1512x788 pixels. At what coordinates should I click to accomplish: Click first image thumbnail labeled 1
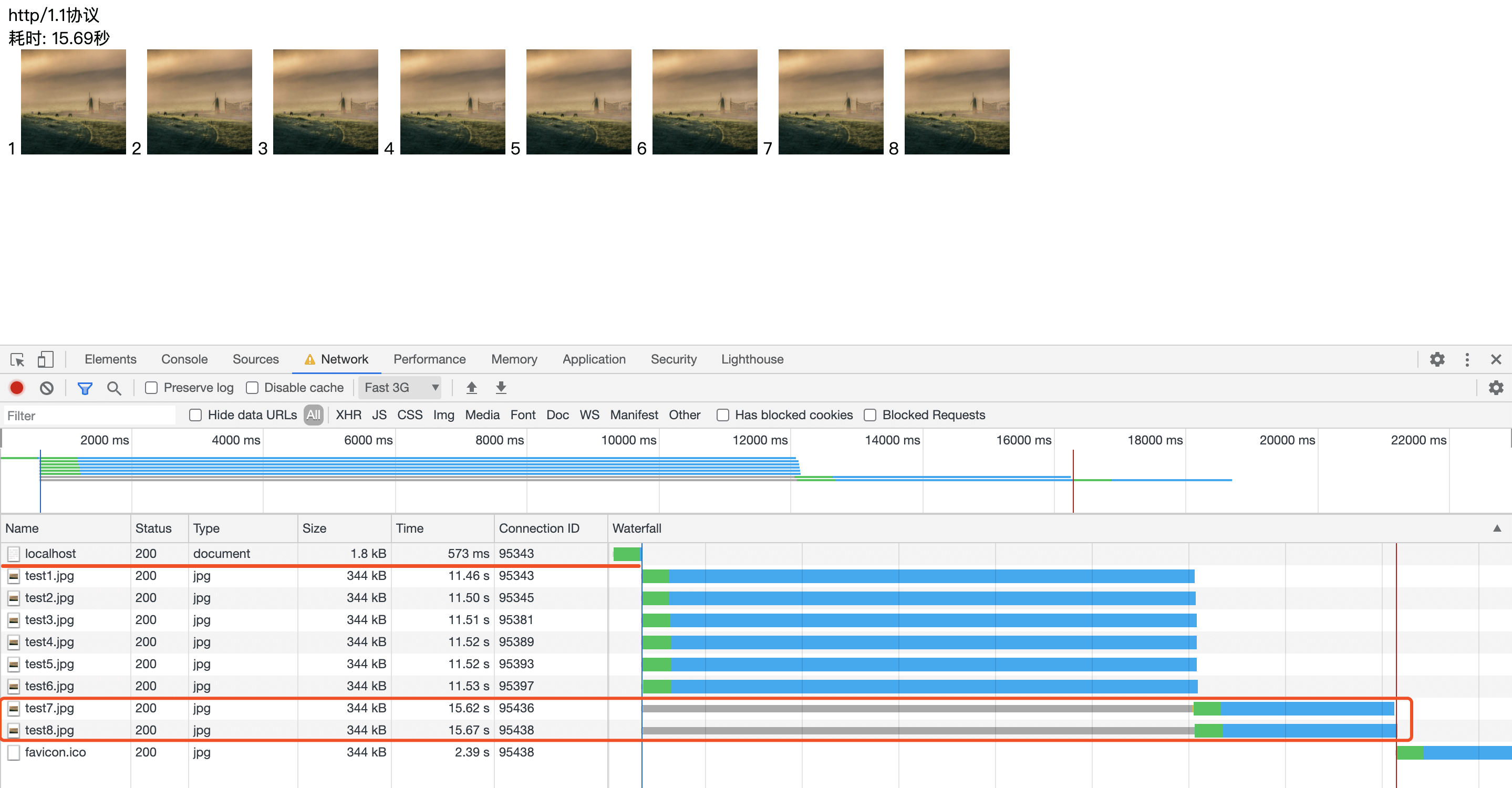click(x=74, y=101)
